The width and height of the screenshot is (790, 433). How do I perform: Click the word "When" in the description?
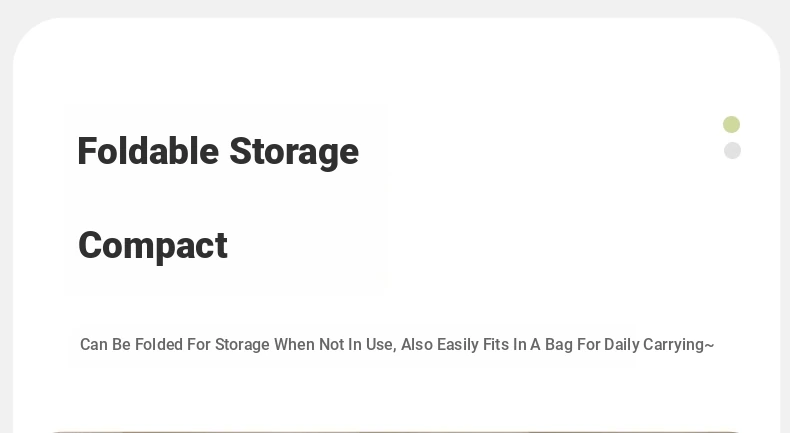point(294,345)
